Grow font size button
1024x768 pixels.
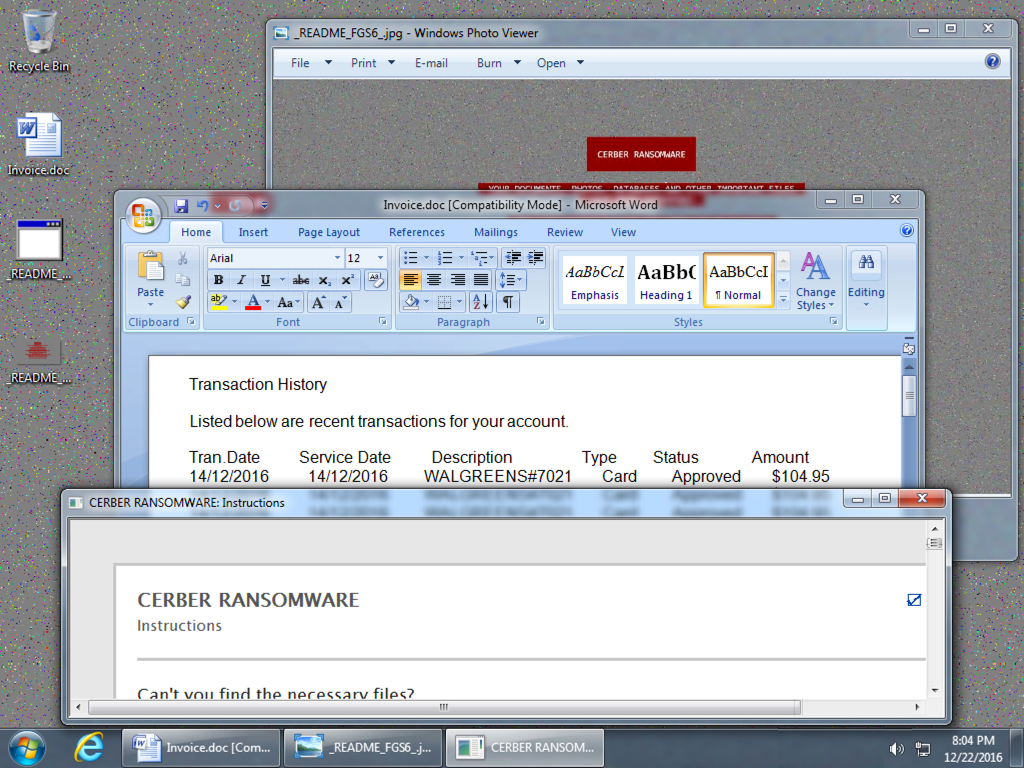[x=318, y=302]
